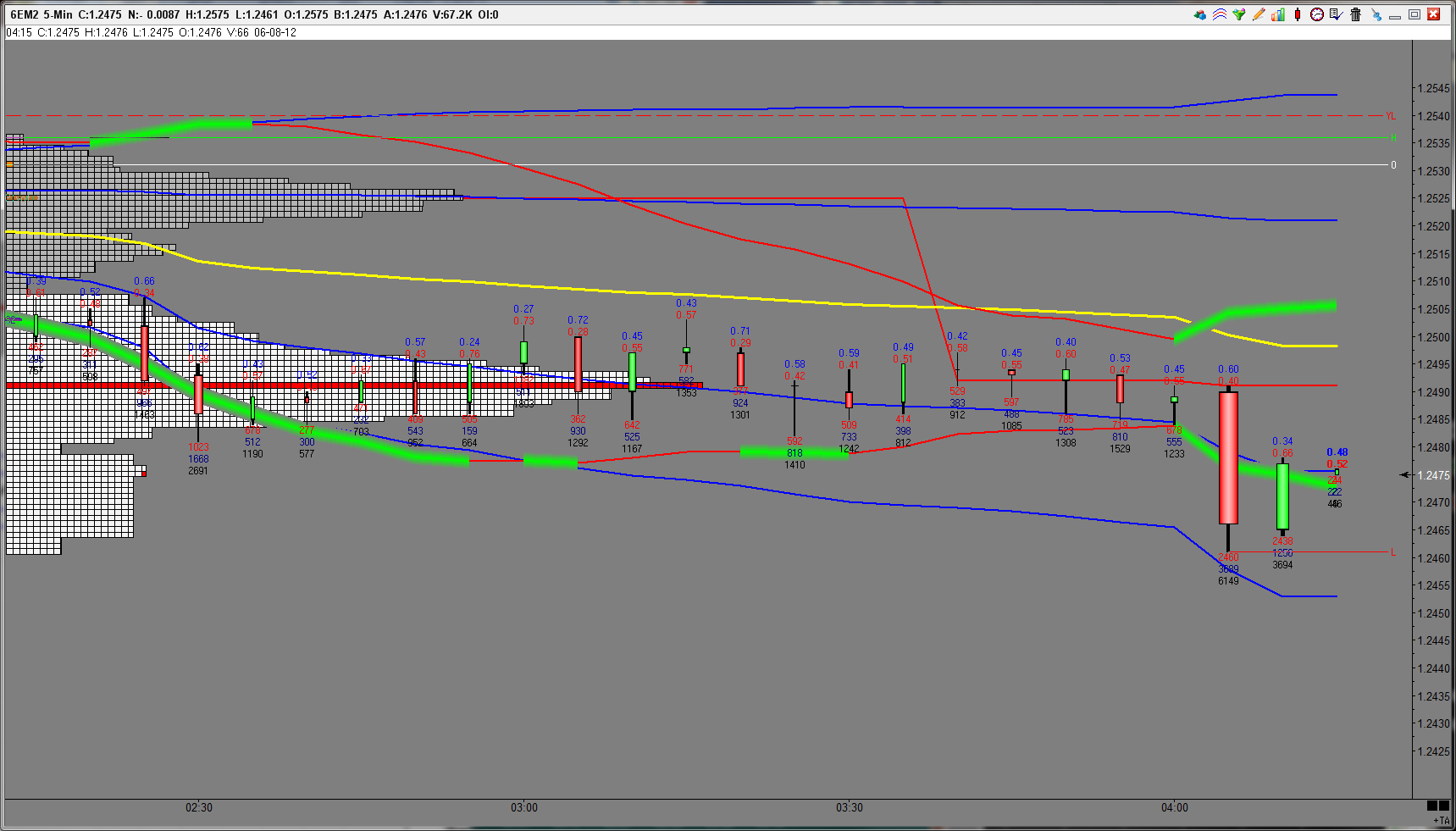This screenshot has height=831, width=1456.
Task: Click the 04:15 time in the info line
Action: click(x=19, y=32)
